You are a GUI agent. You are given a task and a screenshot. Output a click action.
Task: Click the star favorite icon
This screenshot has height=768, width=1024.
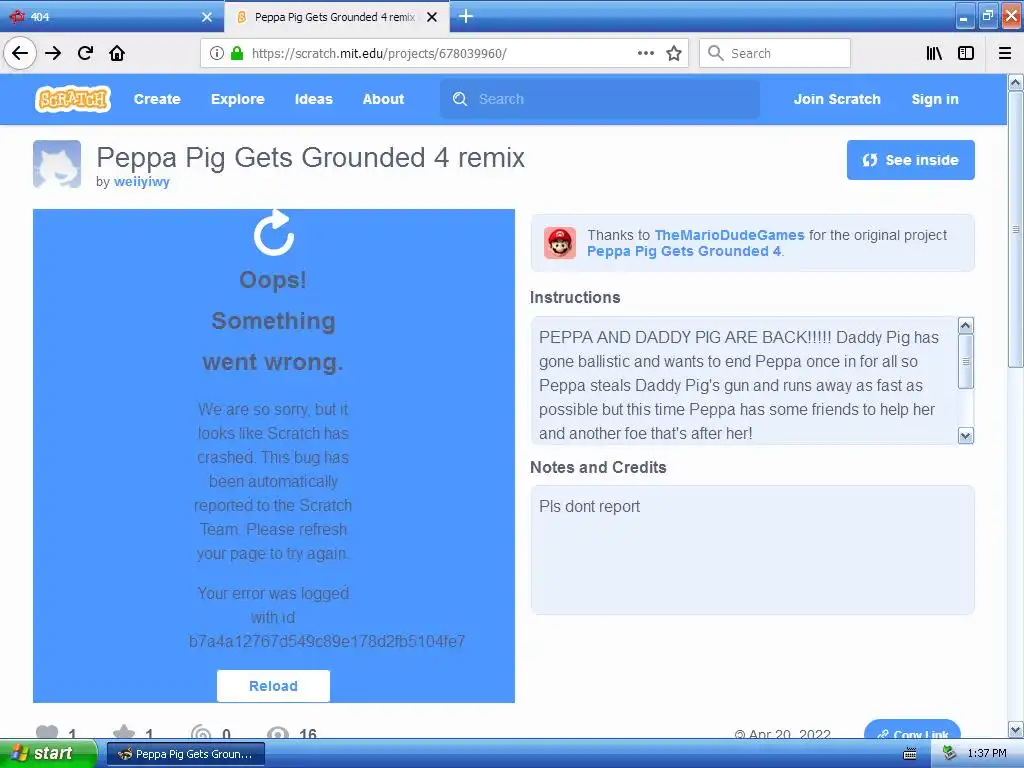click(124, 733)
